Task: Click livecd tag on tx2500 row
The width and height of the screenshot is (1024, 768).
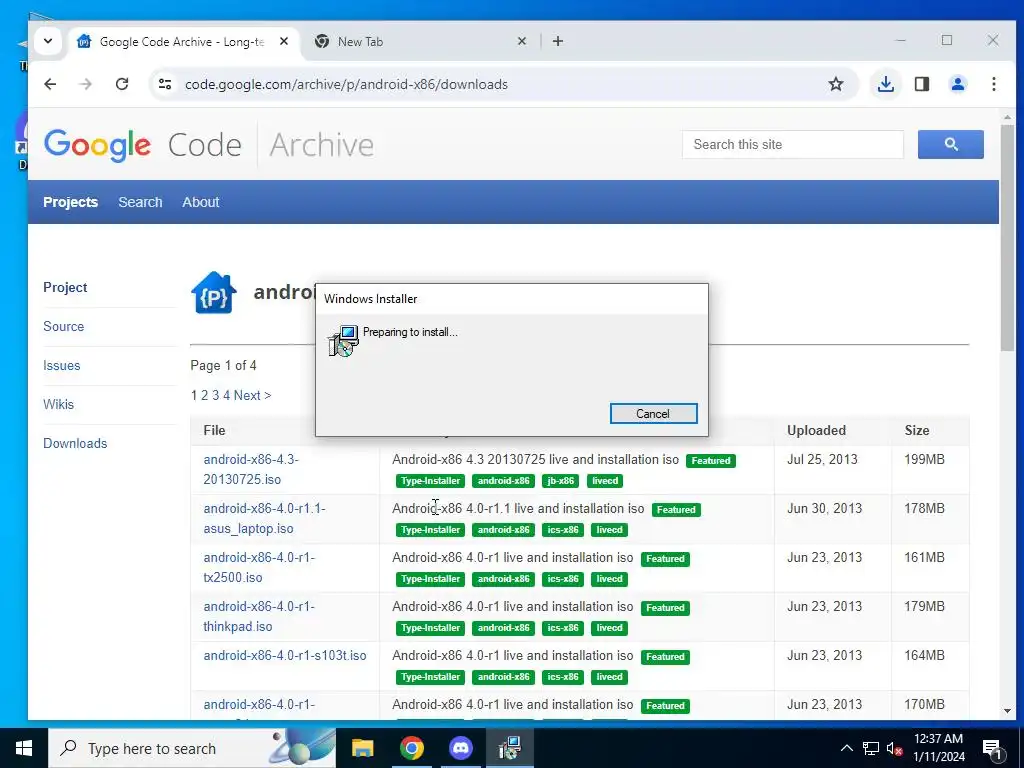Action: click(x=609, y=579)
